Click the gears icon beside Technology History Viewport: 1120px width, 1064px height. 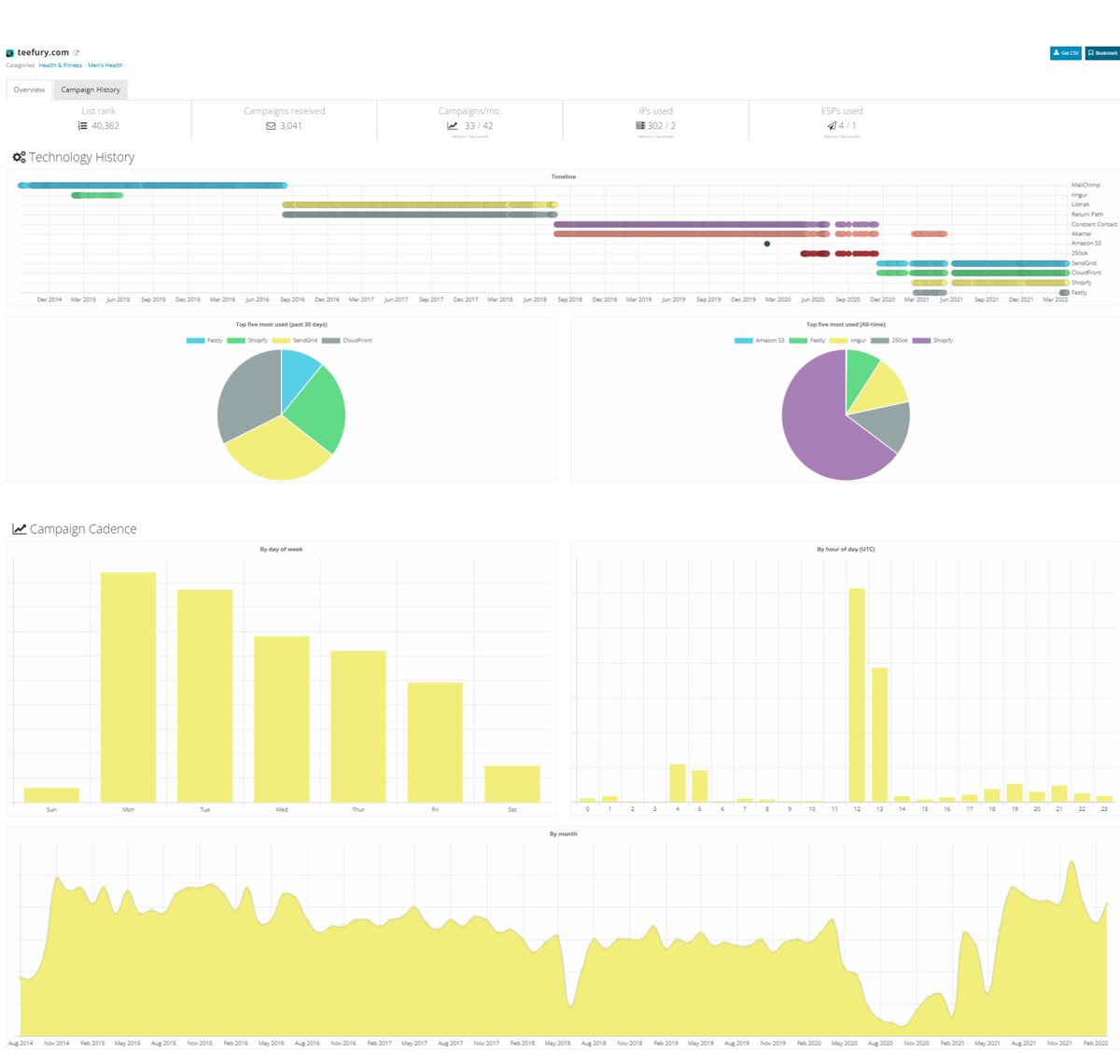(19, 157)
